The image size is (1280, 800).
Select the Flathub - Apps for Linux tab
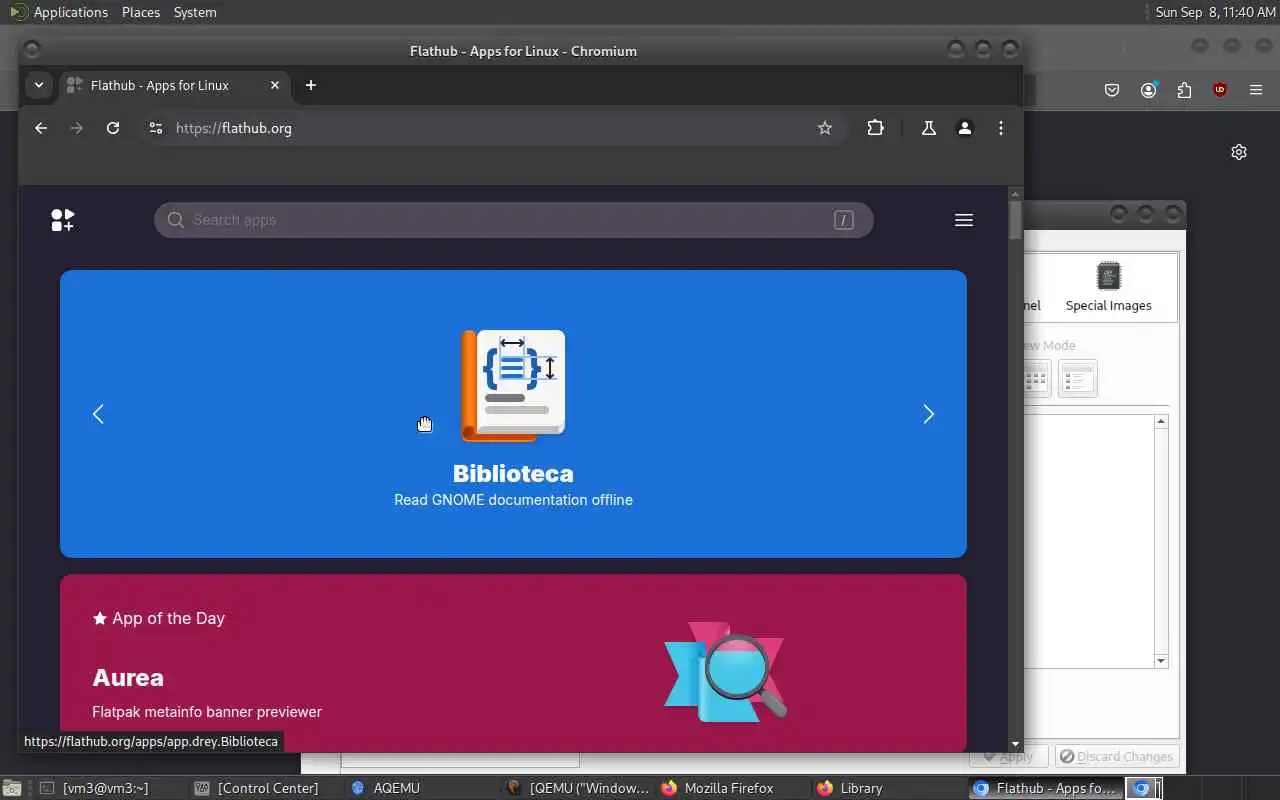176,85
